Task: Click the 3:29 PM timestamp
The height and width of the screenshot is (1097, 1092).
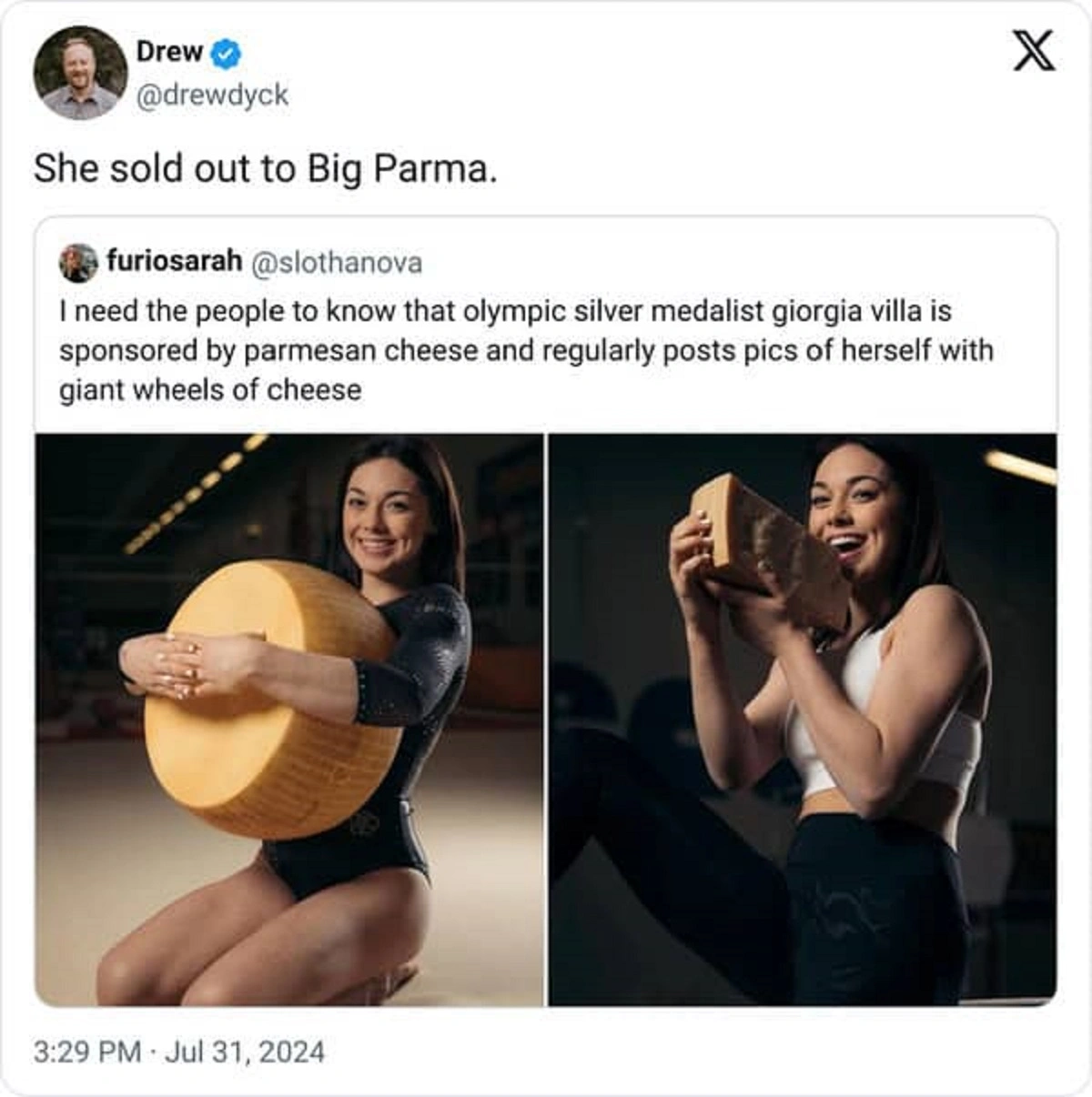Action: coord(86,1052)
